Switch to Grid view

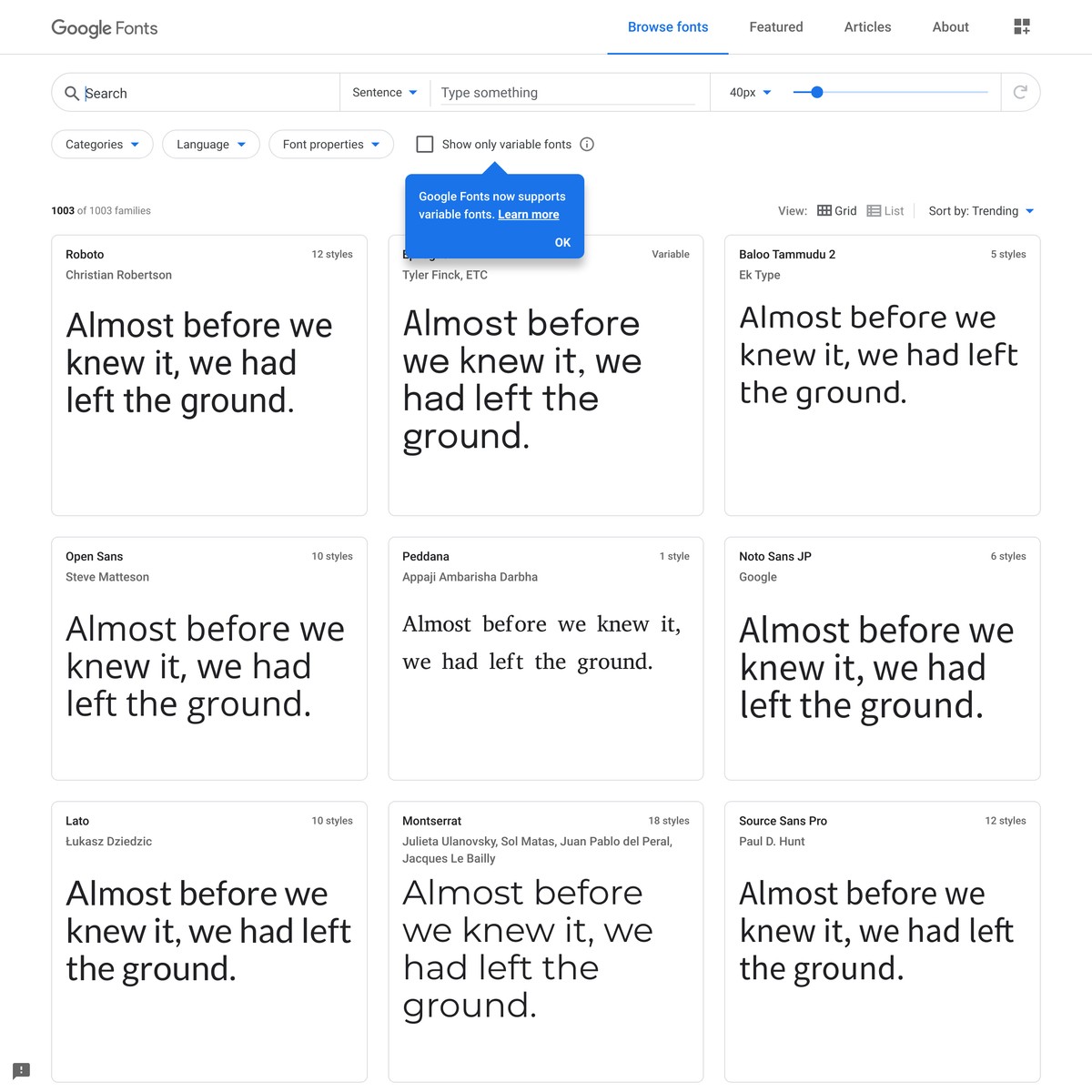(836, 211)
